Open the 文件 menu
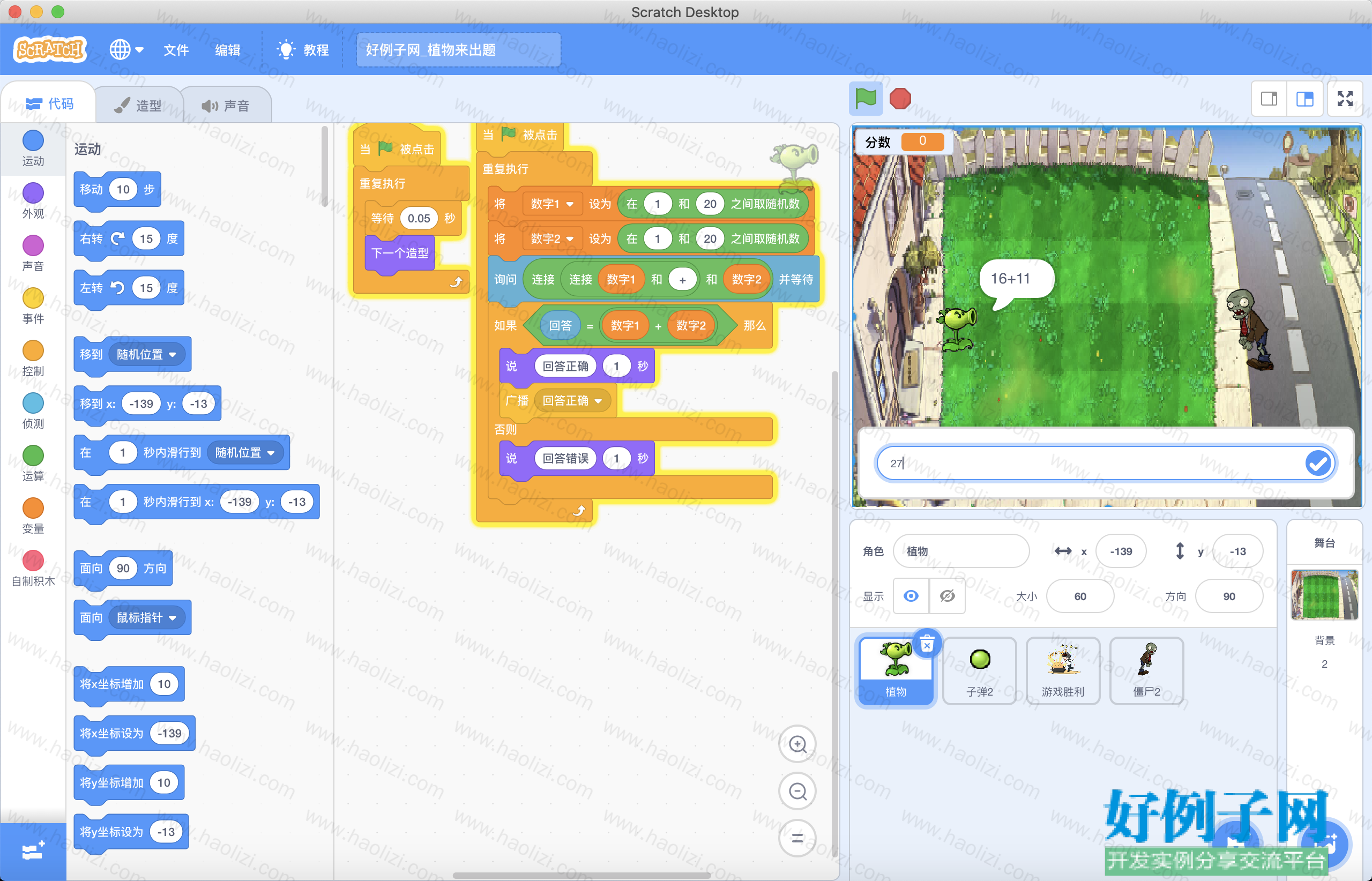Image resolution: width=1372 pixels, height=881 pixels. (176, 50)
